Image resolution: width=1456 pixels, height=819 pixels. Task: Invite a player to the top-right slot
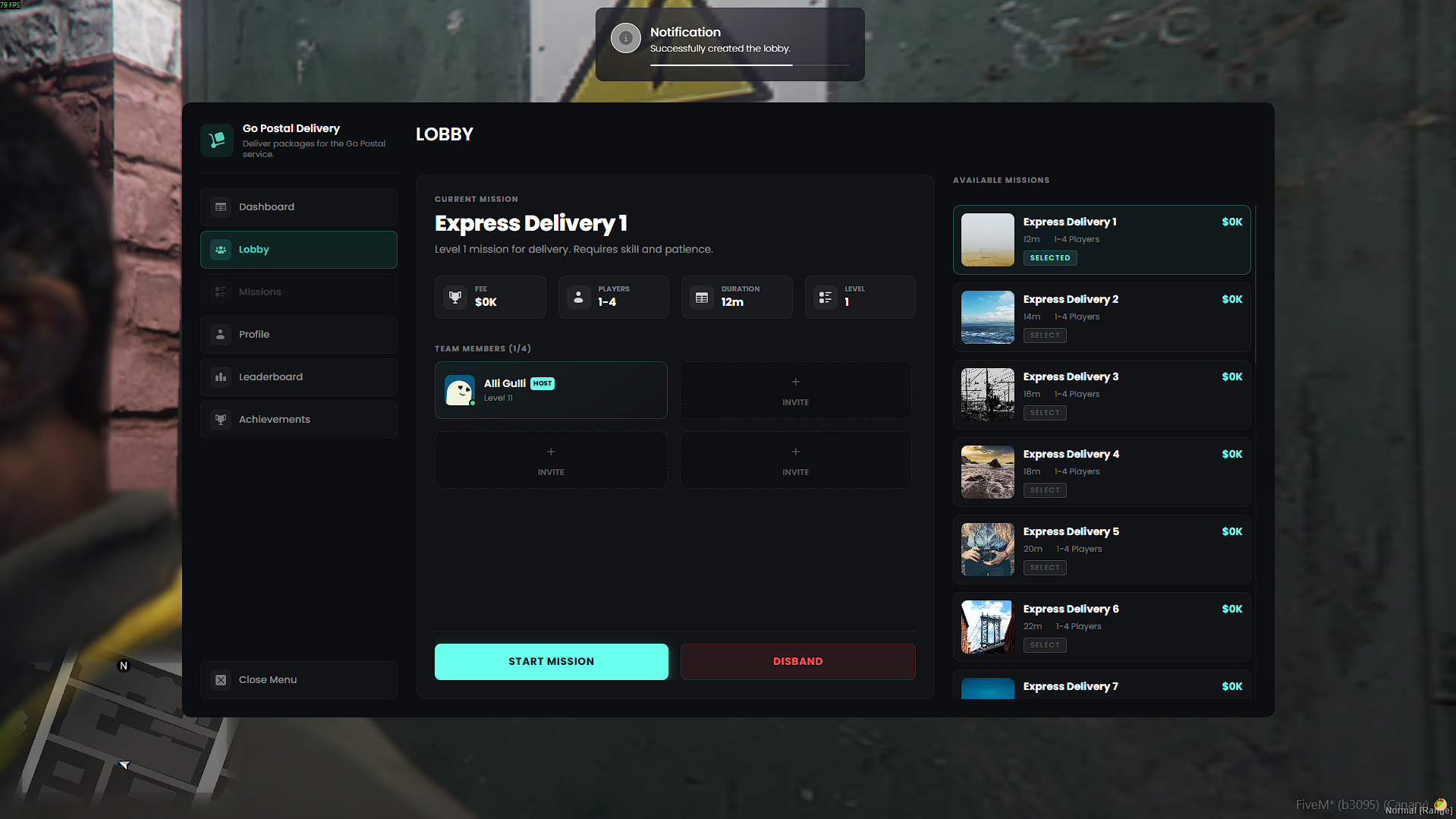click(796, 390)
